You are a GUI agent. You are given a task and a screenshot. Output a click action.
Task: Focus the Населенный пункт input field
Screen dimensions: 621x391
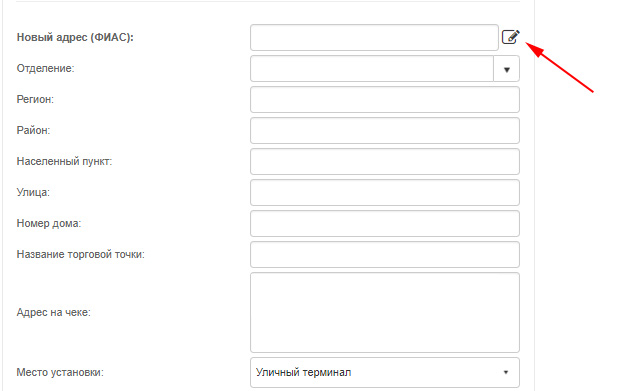click(x=385, y=162)
